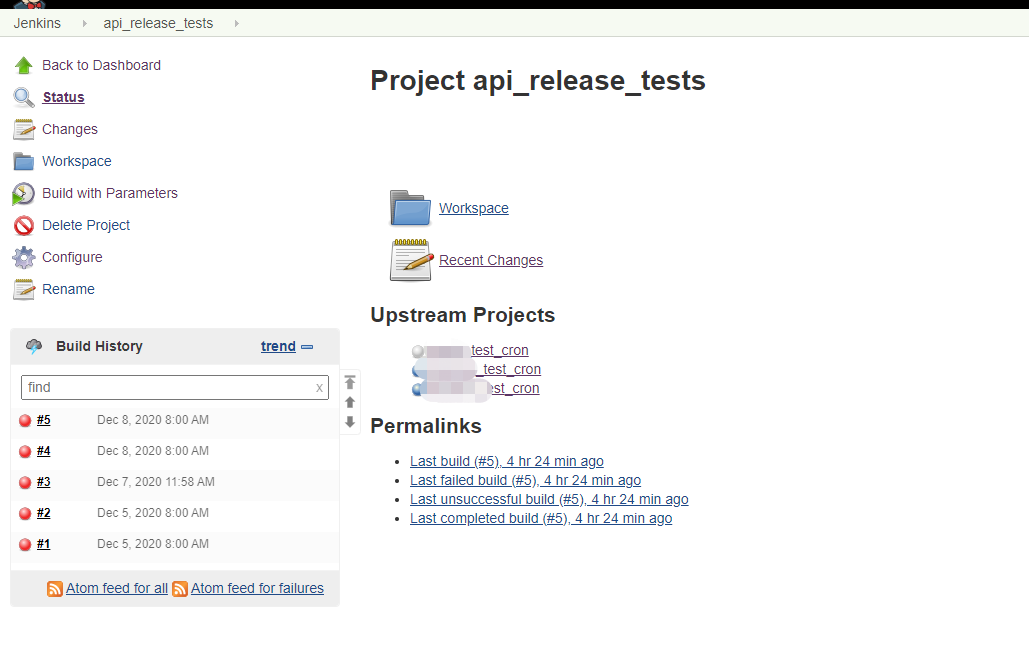Click the Rename notepad icon
1029x659 pixels.
(x=24, y=289)
